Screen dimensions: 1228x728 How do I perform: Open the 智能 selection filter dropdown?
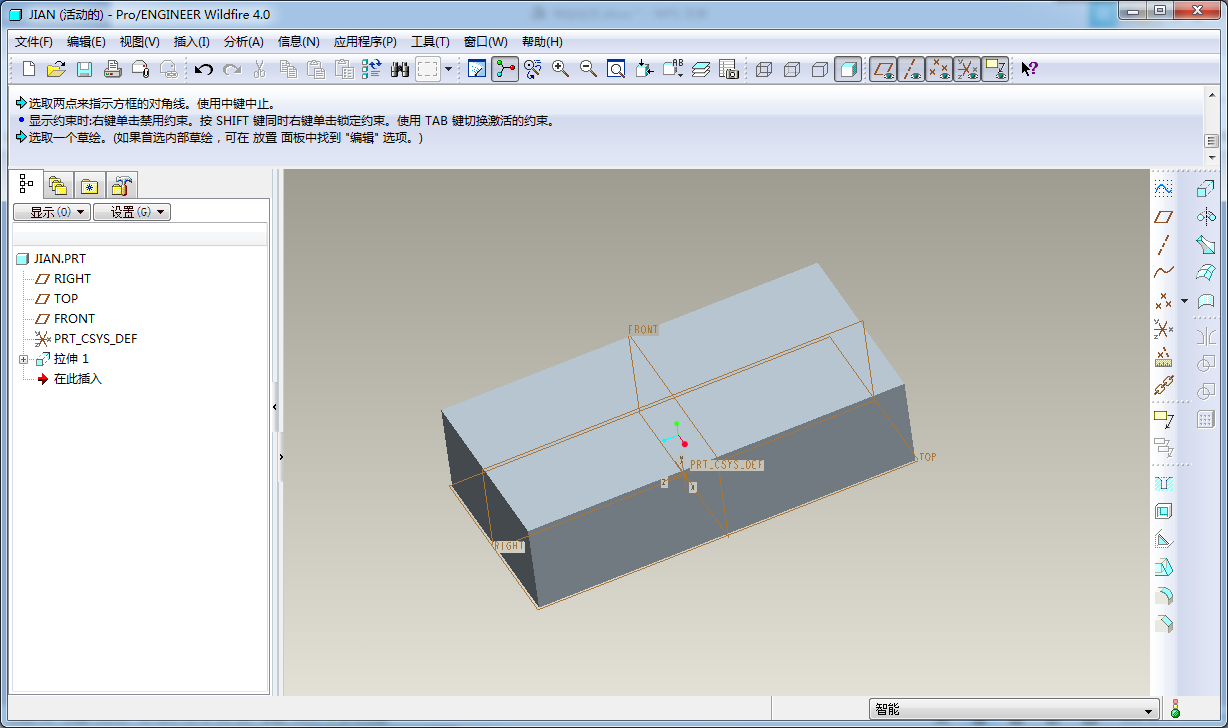click(x=1014, y=709)
